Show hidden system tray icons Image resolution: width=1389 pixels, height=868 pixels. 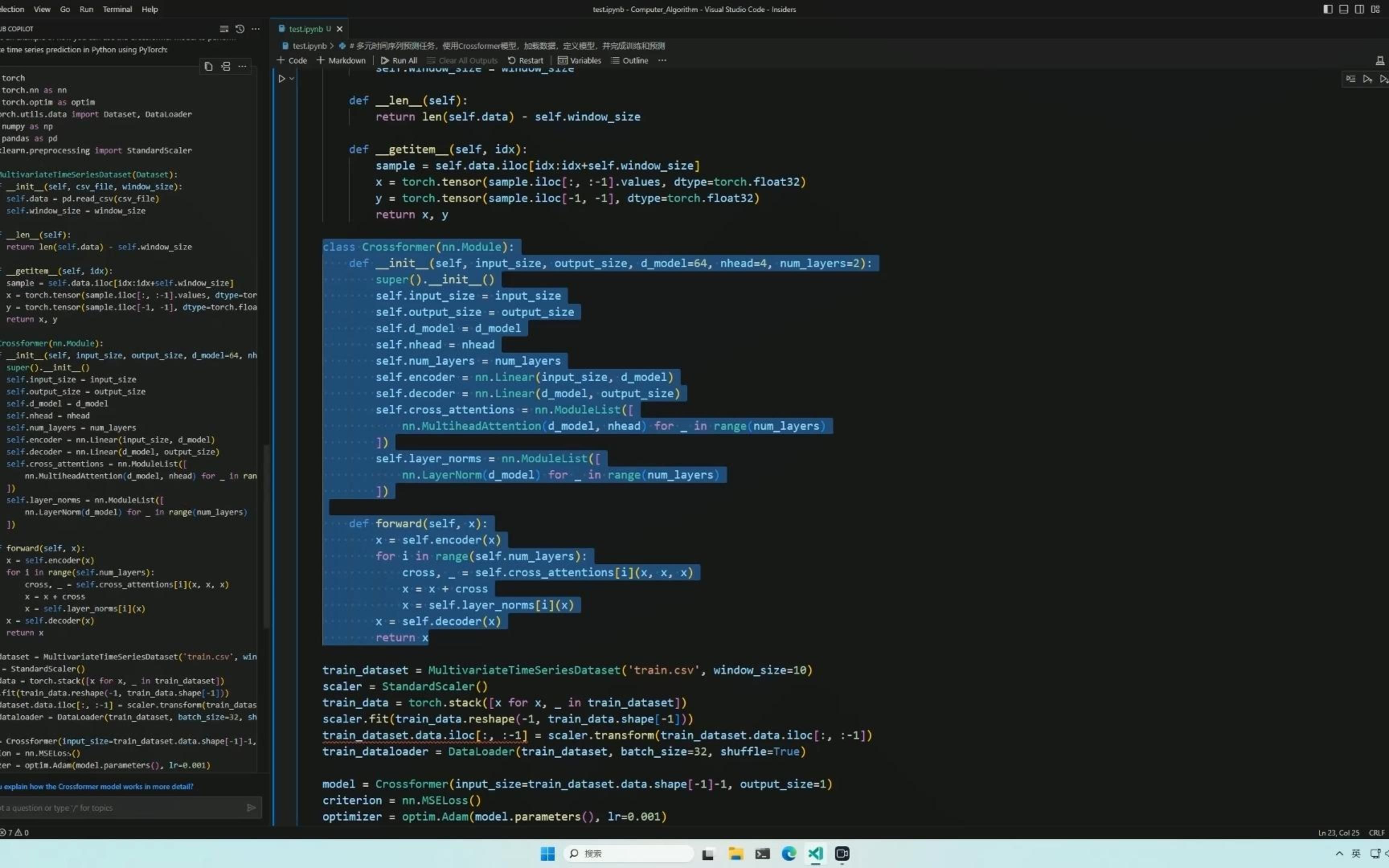pos(1339,854)
